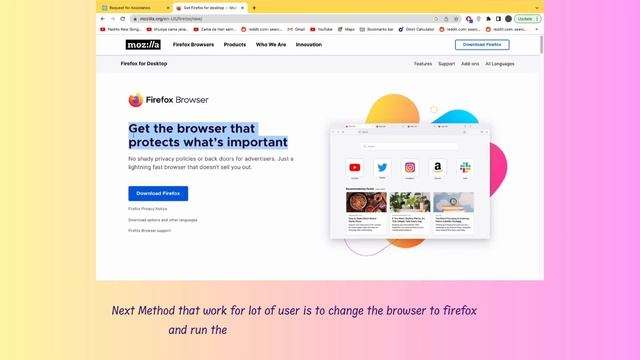Open the Firefox Browsers menu
The width and height of the screenshot is (640, 360).
pos(193,44)
